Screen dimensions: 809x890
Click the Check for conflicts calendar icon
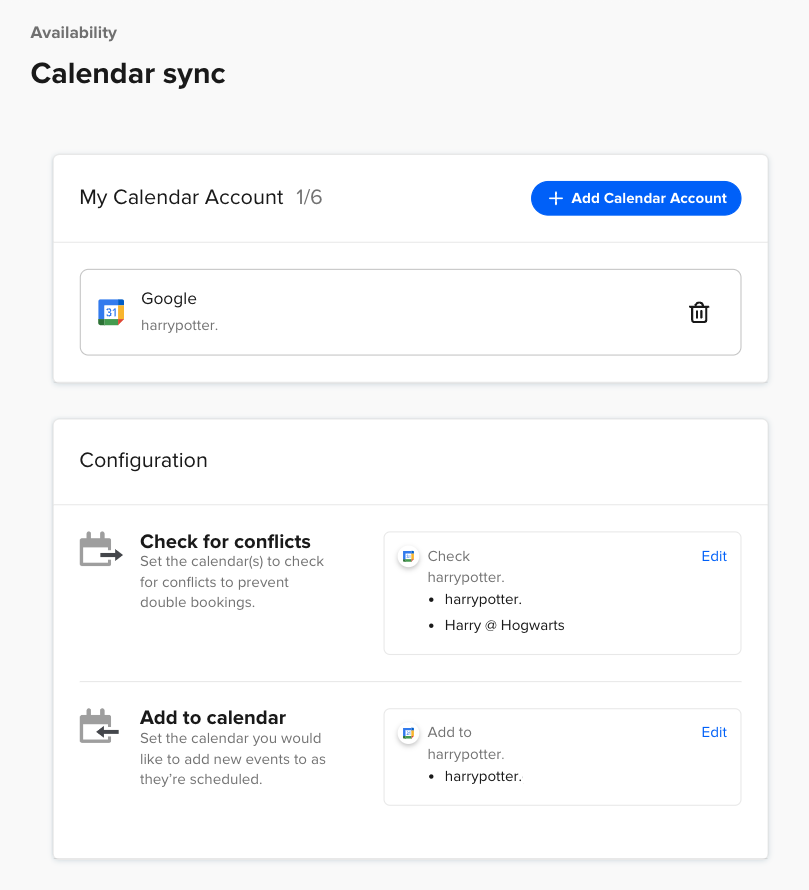[x=99, y=548]
